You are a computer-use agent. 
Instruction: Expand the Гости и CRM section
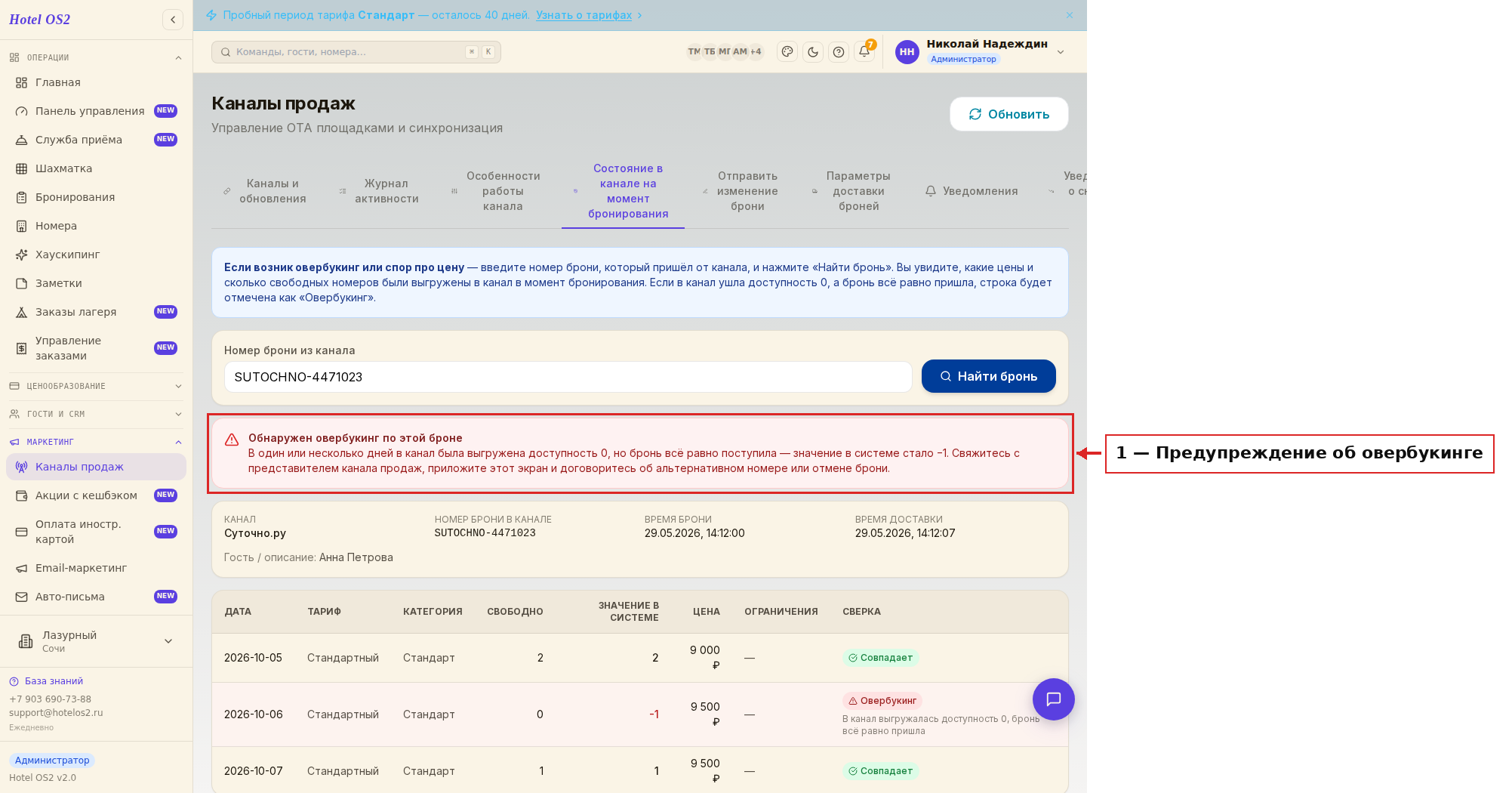(96, 414)
